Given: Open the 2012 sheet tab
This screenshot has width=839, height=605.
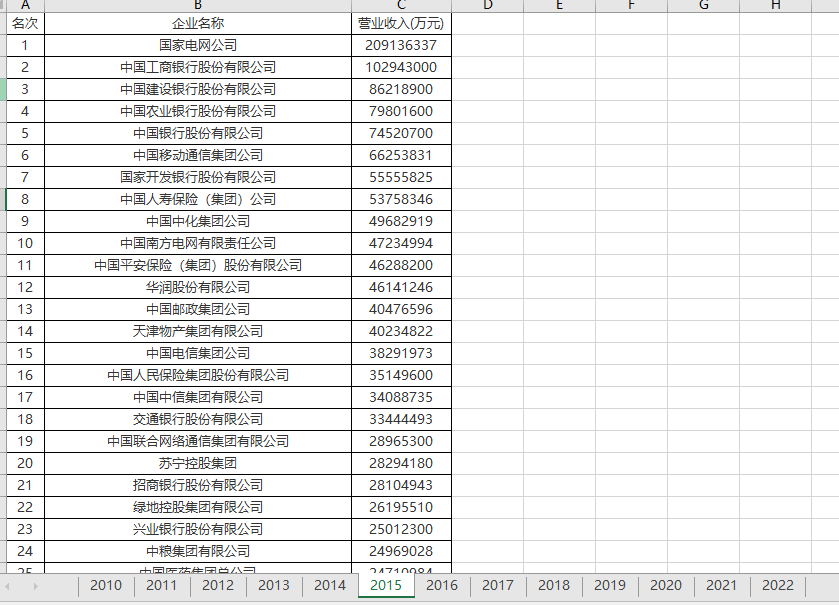Looking at the screenshot, I should [218, 585].
